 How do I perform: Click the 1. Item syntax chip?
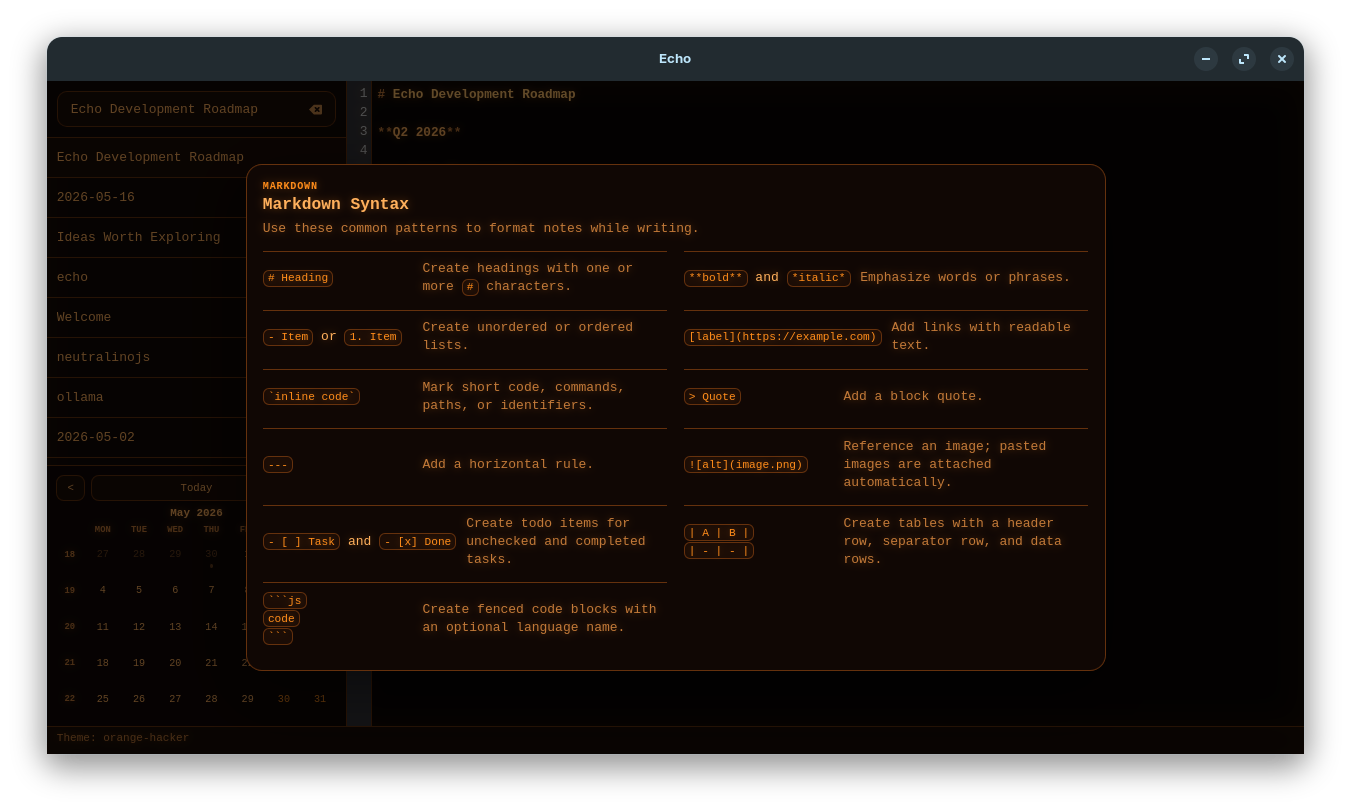click(373, 337)
